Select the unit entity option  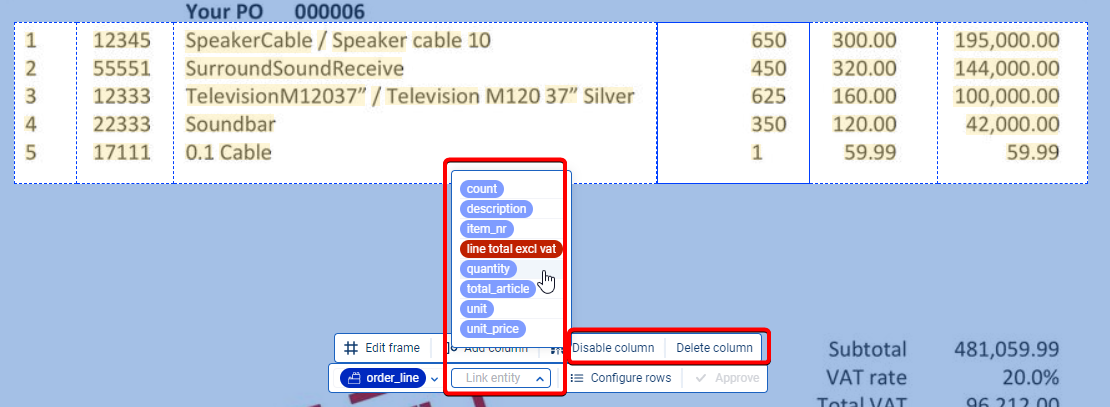click(x=477, y=309)
